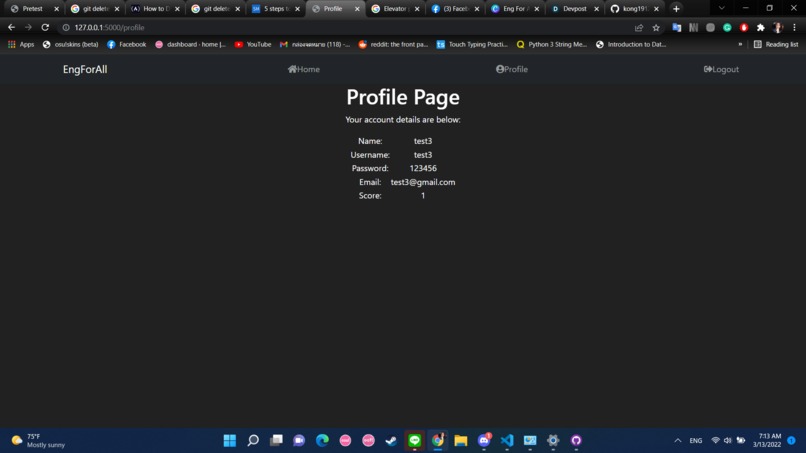Close the Profile tab
This screenshot has height=453, width=806.
pyautogui.click(x=357, y=9)
